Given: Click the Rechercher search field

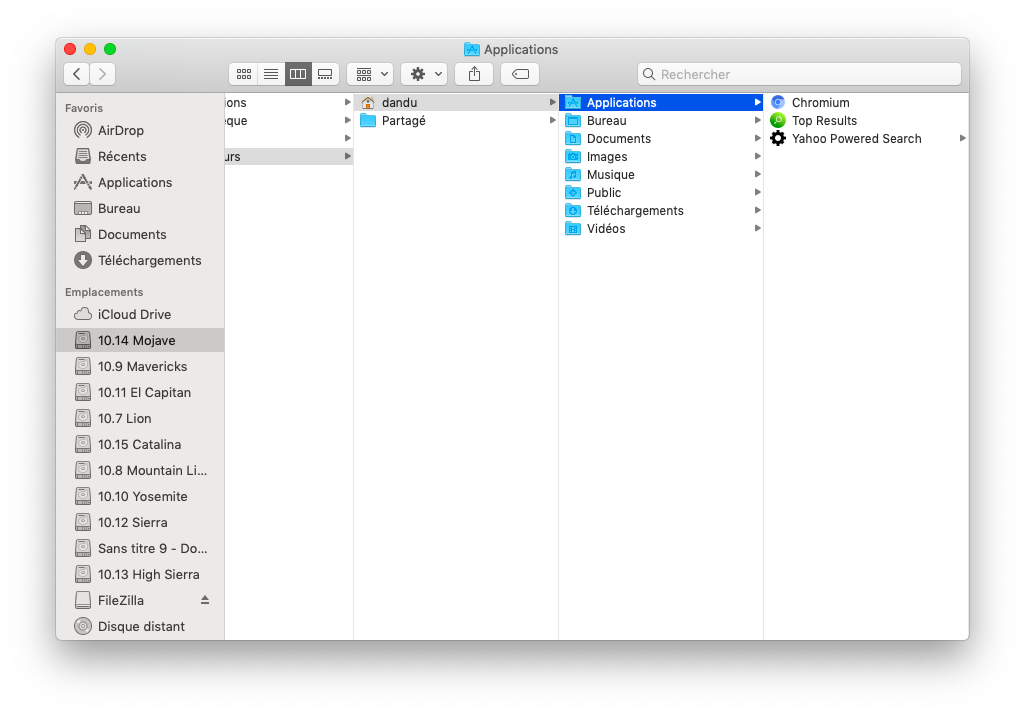Looking at the screenshot, I should (799, 74).
